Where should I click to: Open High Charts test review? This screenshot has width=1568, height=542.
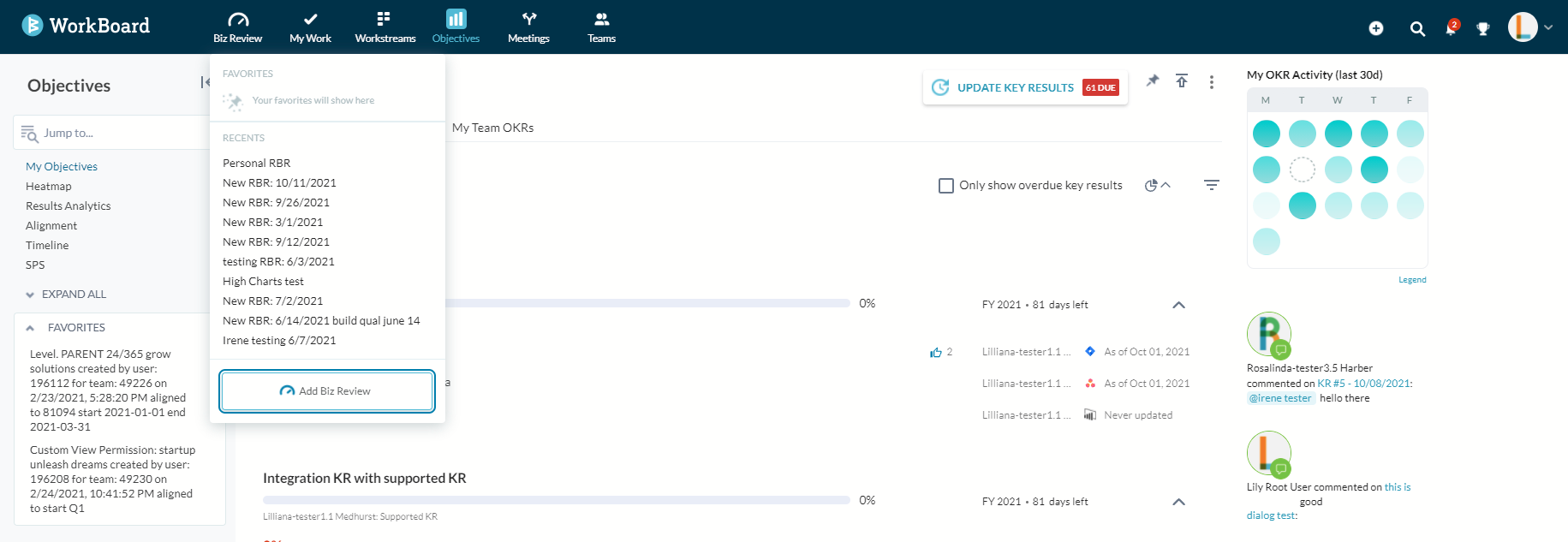(263, 281)
